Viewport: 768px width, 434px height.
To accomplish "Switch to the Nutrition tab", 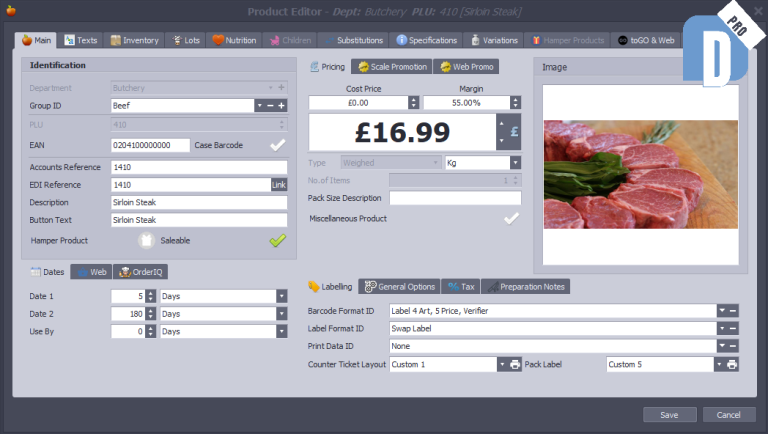I will click(x=233, y=40).
